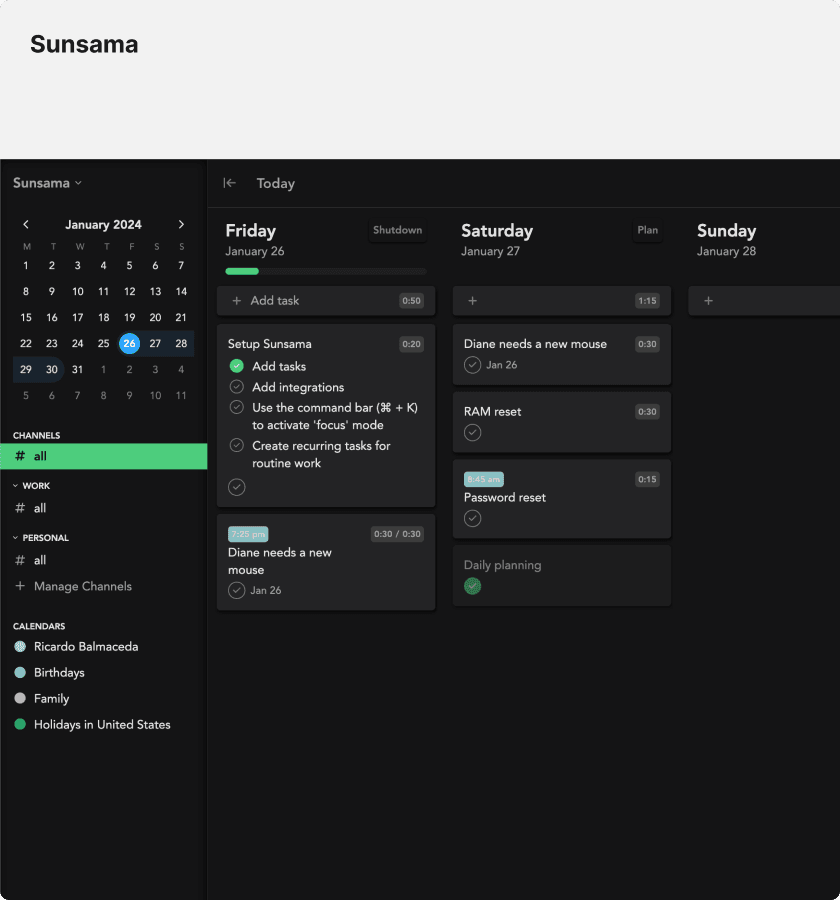The width and height of the screenshot is (840, 900).
Task: Mark RAM reset task complete
Action: tap(473, 433)
